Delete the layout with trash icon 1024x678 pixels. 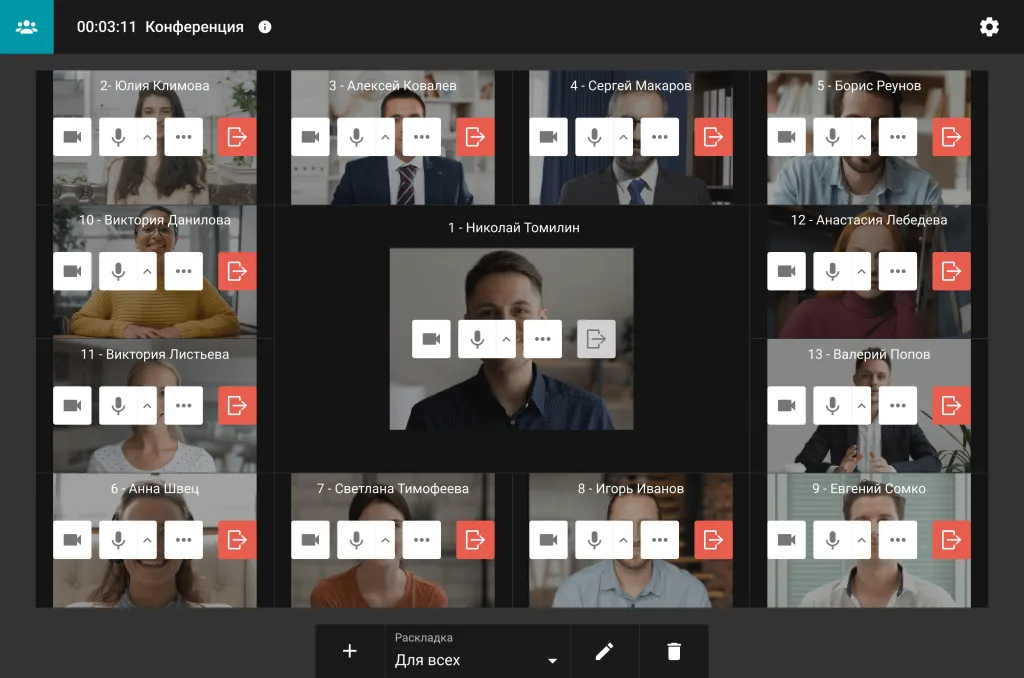tap(674, 651)
